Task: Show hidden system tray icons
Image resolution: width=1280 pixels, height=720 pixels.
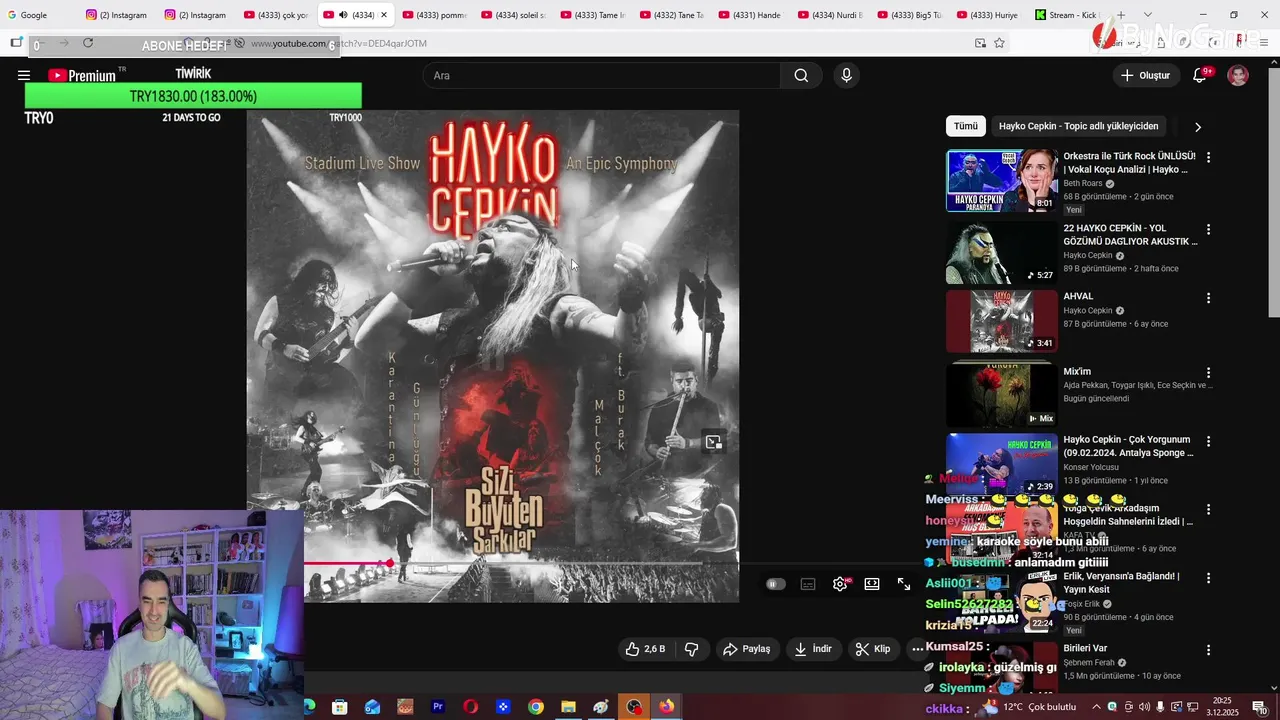Action: [x=1095, y=707]
